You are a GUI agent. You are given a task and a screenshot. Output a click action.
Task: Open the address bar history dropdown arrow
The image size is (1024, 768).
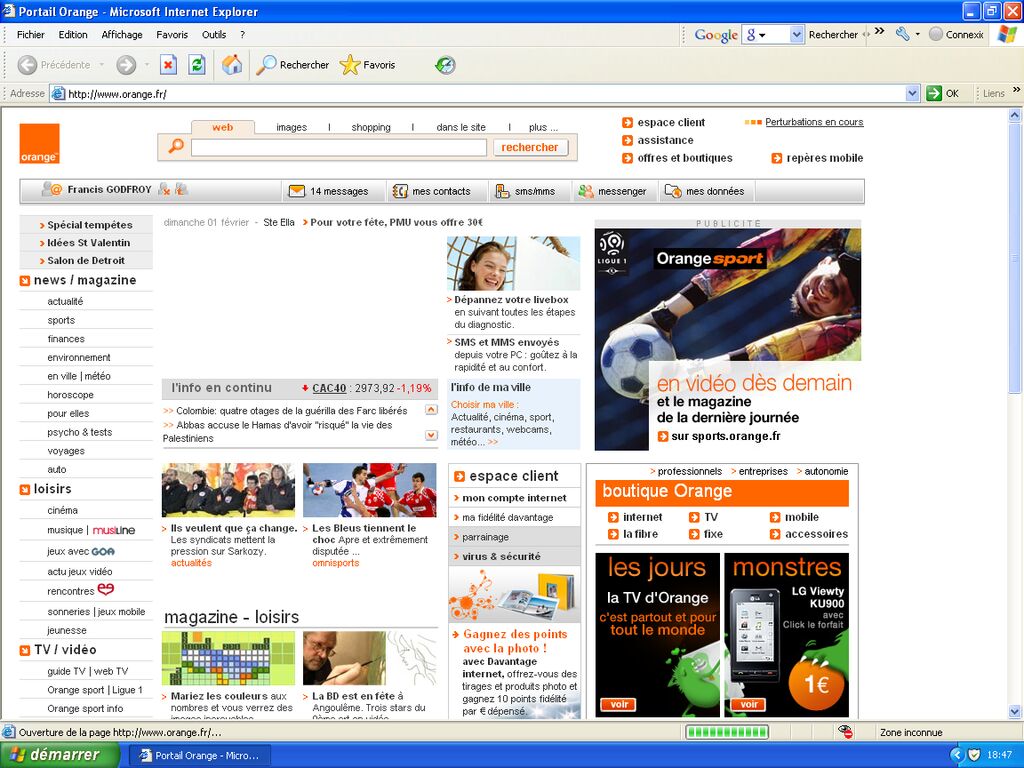pos(912,92)
